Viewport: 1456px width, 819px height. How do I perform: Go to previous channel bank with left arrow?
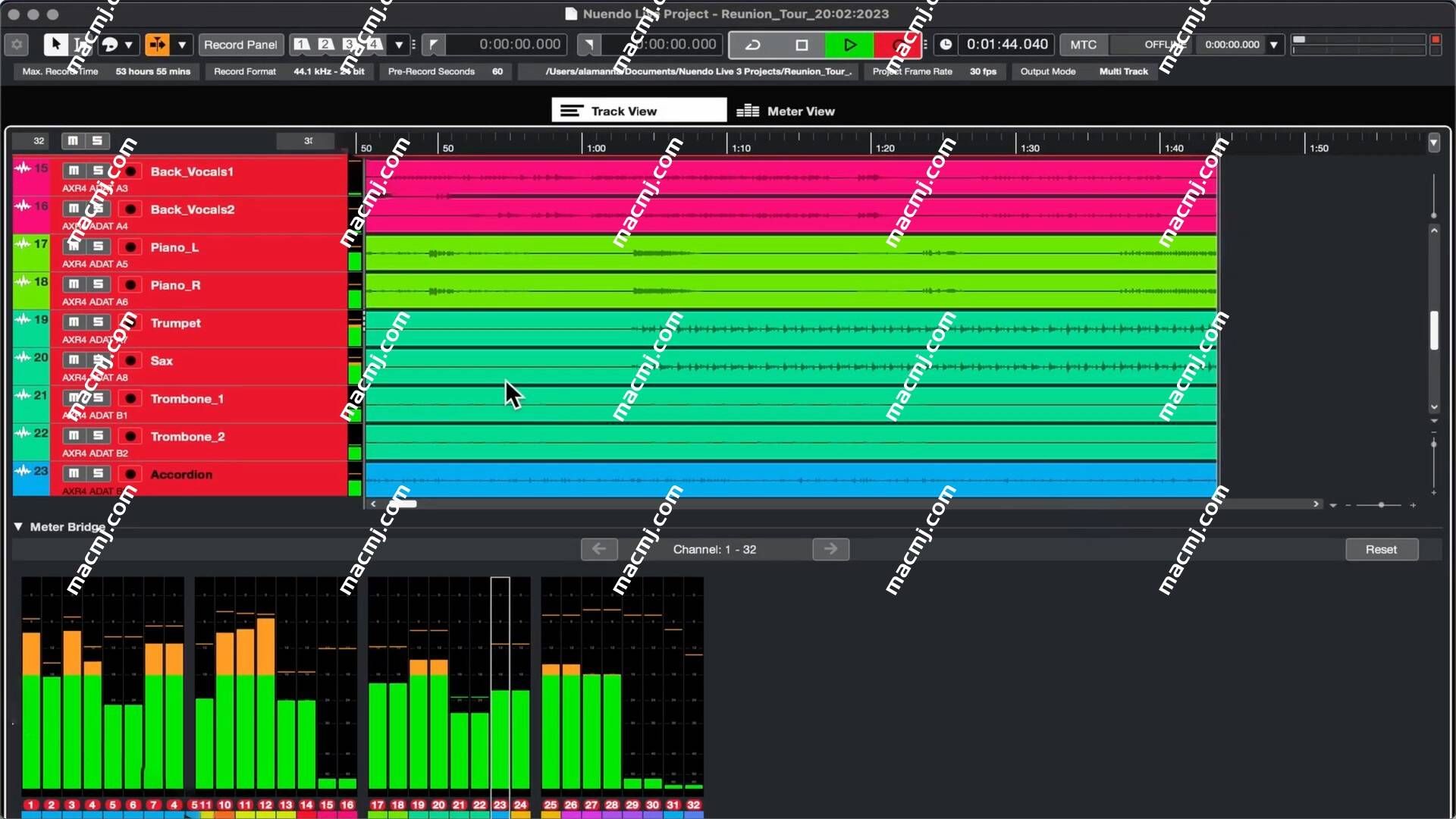pos(599,549)
